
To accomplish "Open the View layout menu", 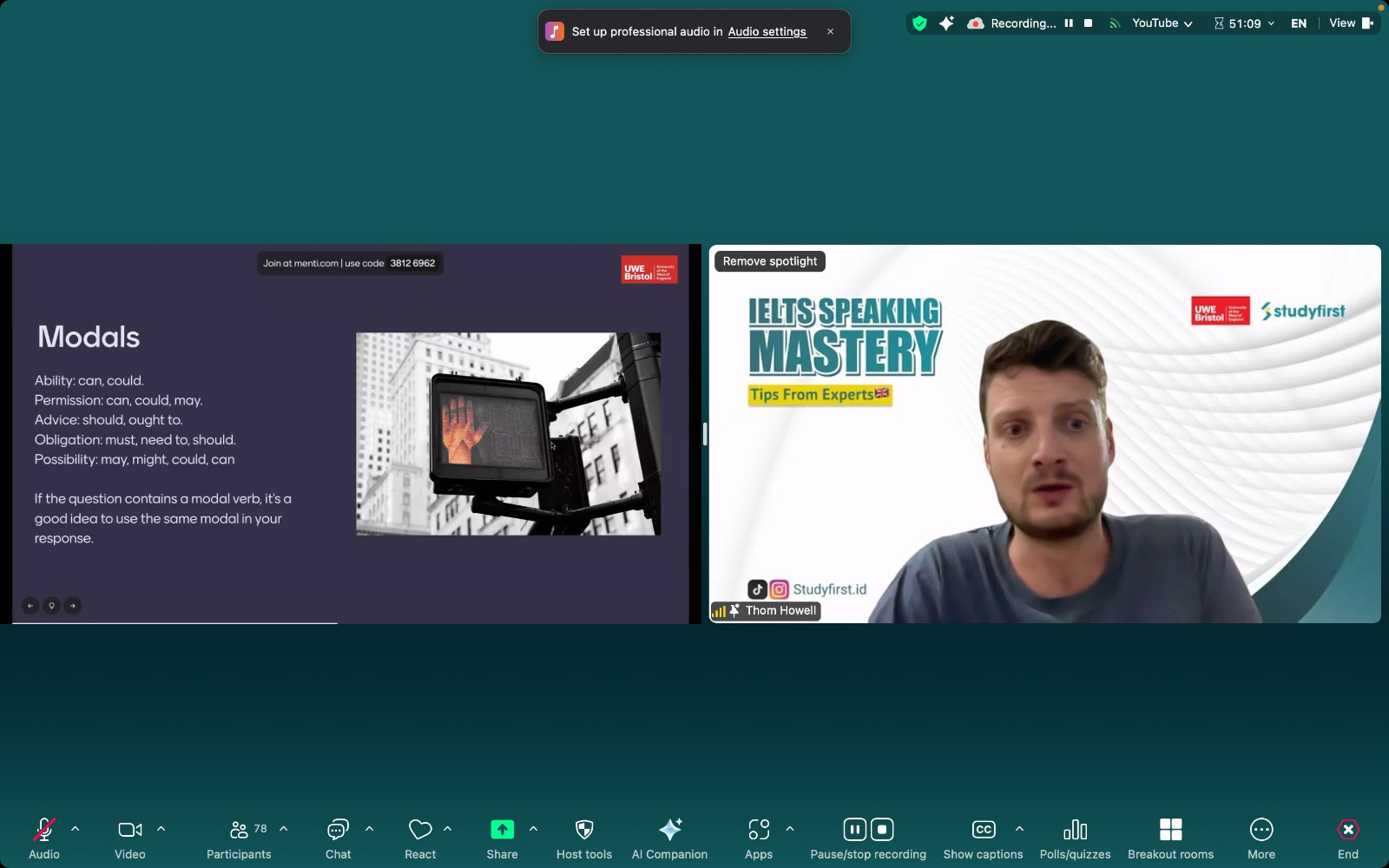I will click(x=1351, y=23).
